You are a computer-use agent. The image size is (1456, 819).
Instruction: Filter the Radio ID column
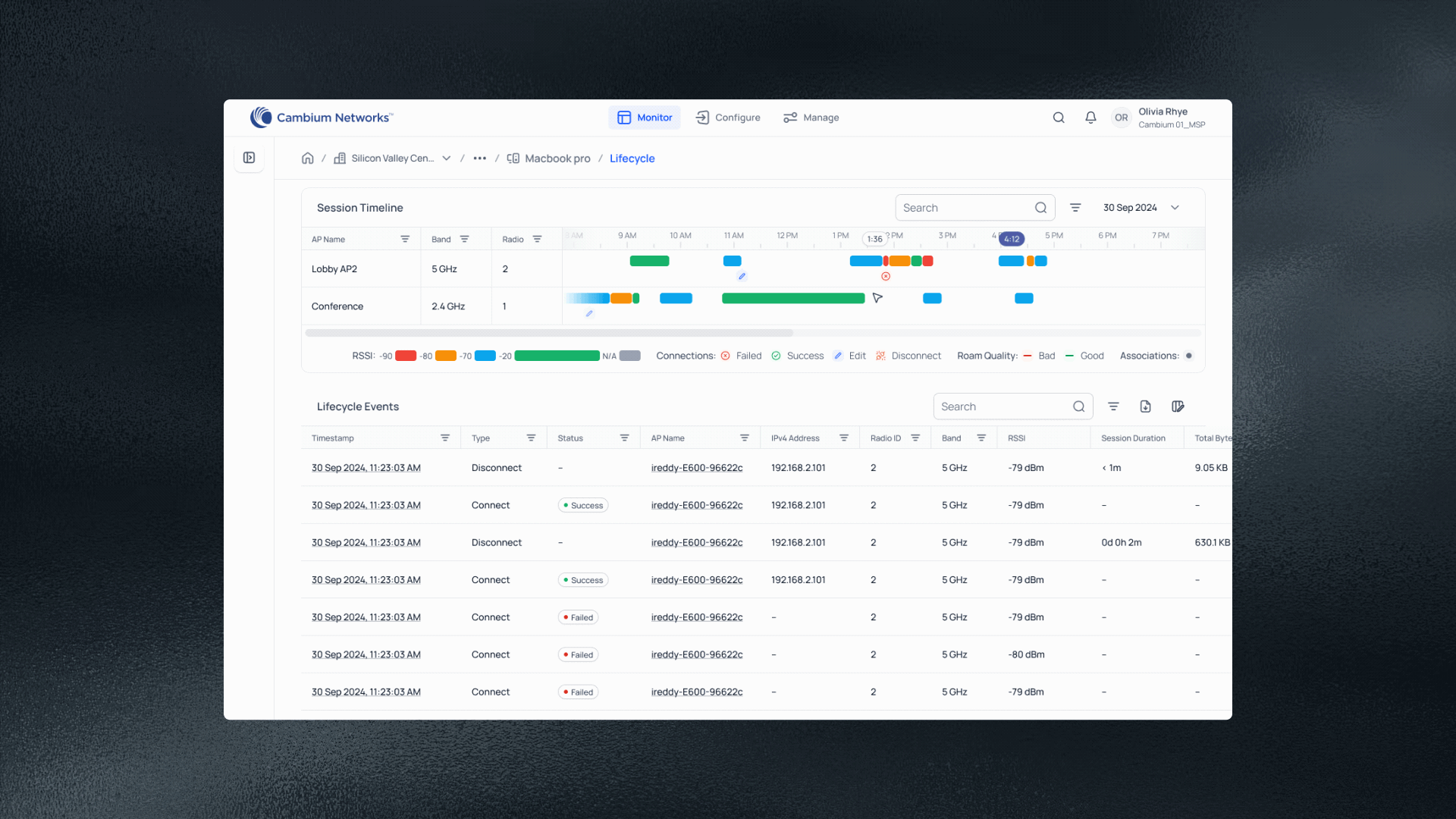tap(915, 438)
